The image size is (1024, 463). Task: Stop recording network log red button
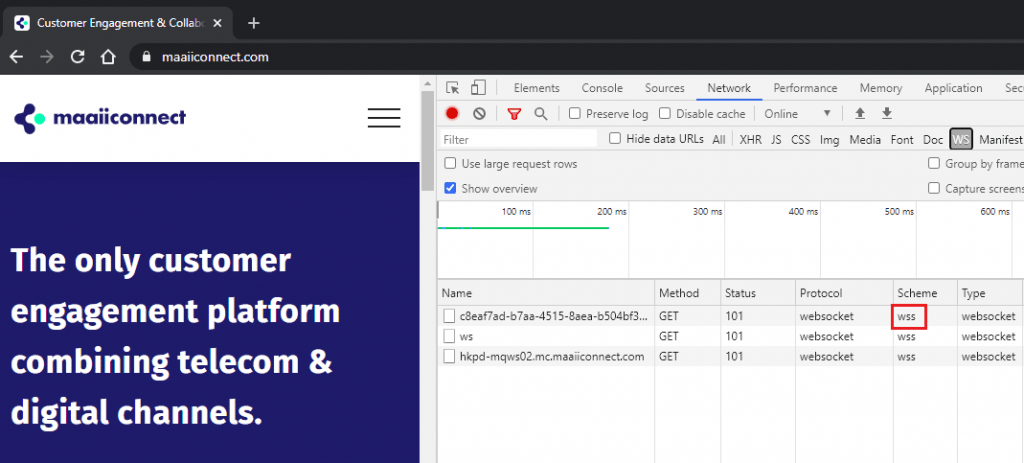452,114
